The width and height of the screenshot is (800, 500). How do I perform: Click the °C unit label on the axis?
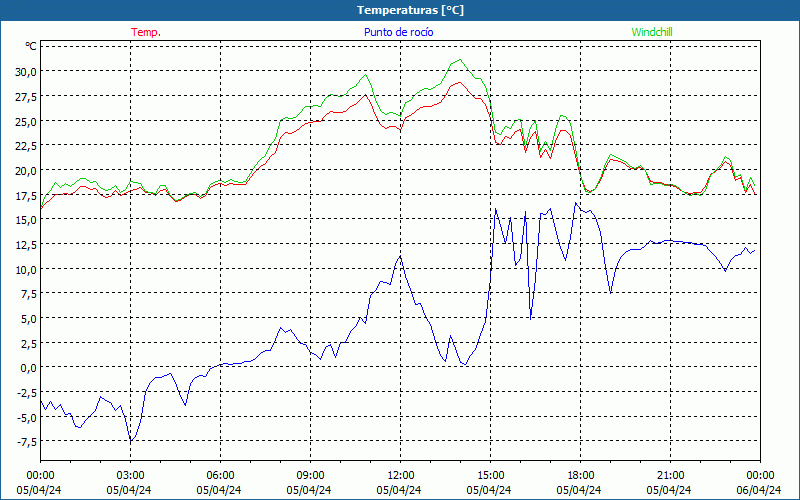click(31, 46)
